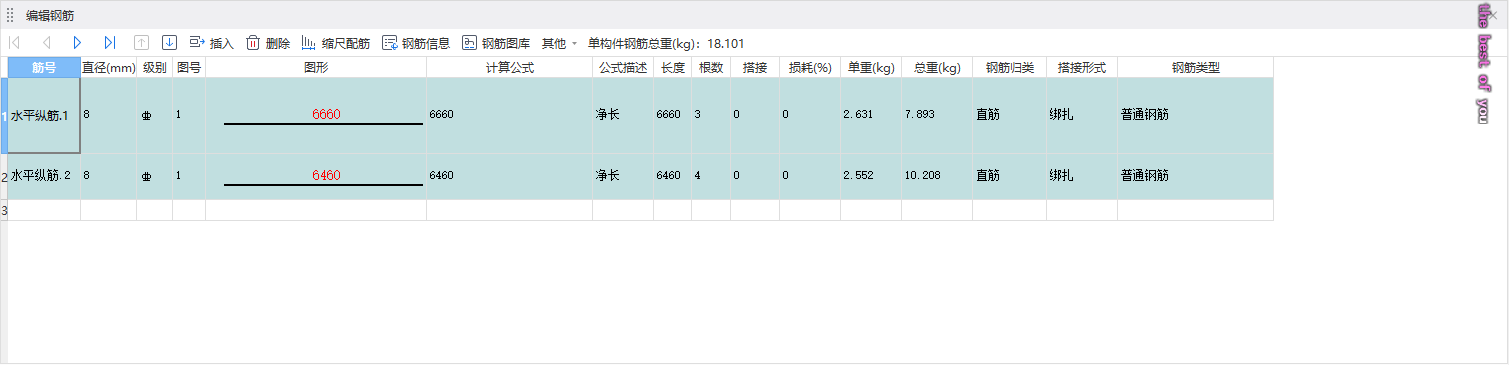Click the 根数 column header
The width and height of the screenshot is (1509, 365).
711,67
